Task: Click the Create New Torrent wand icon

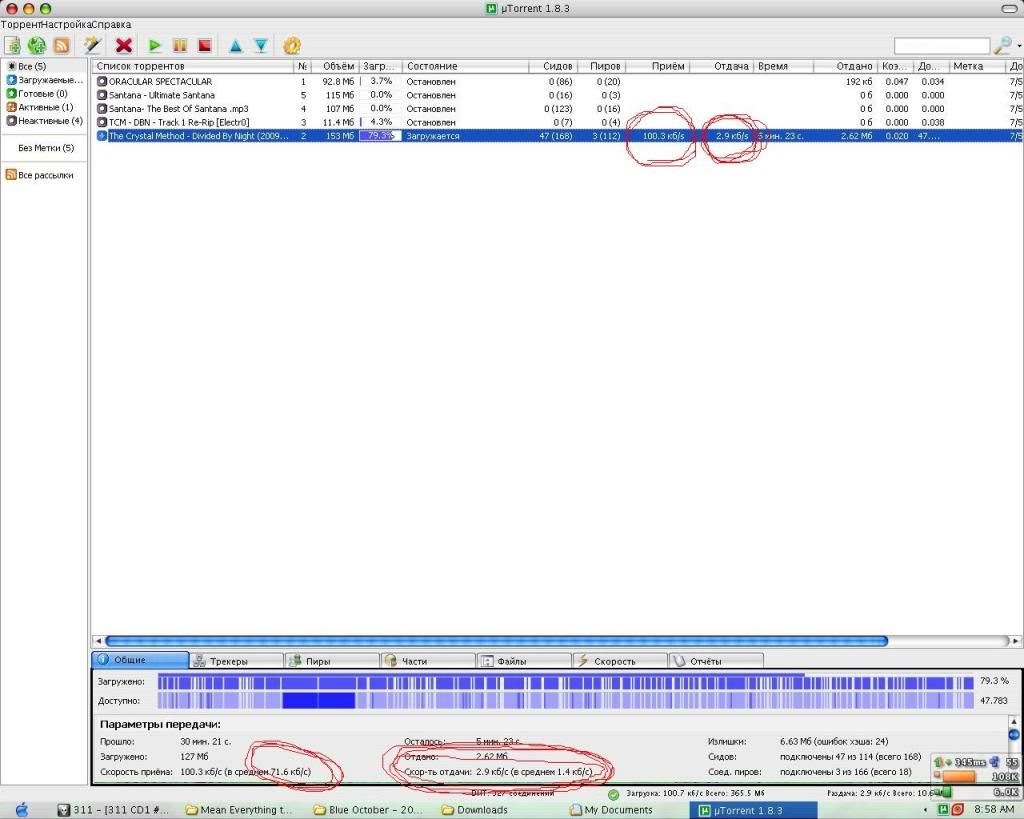Action: 92,45
